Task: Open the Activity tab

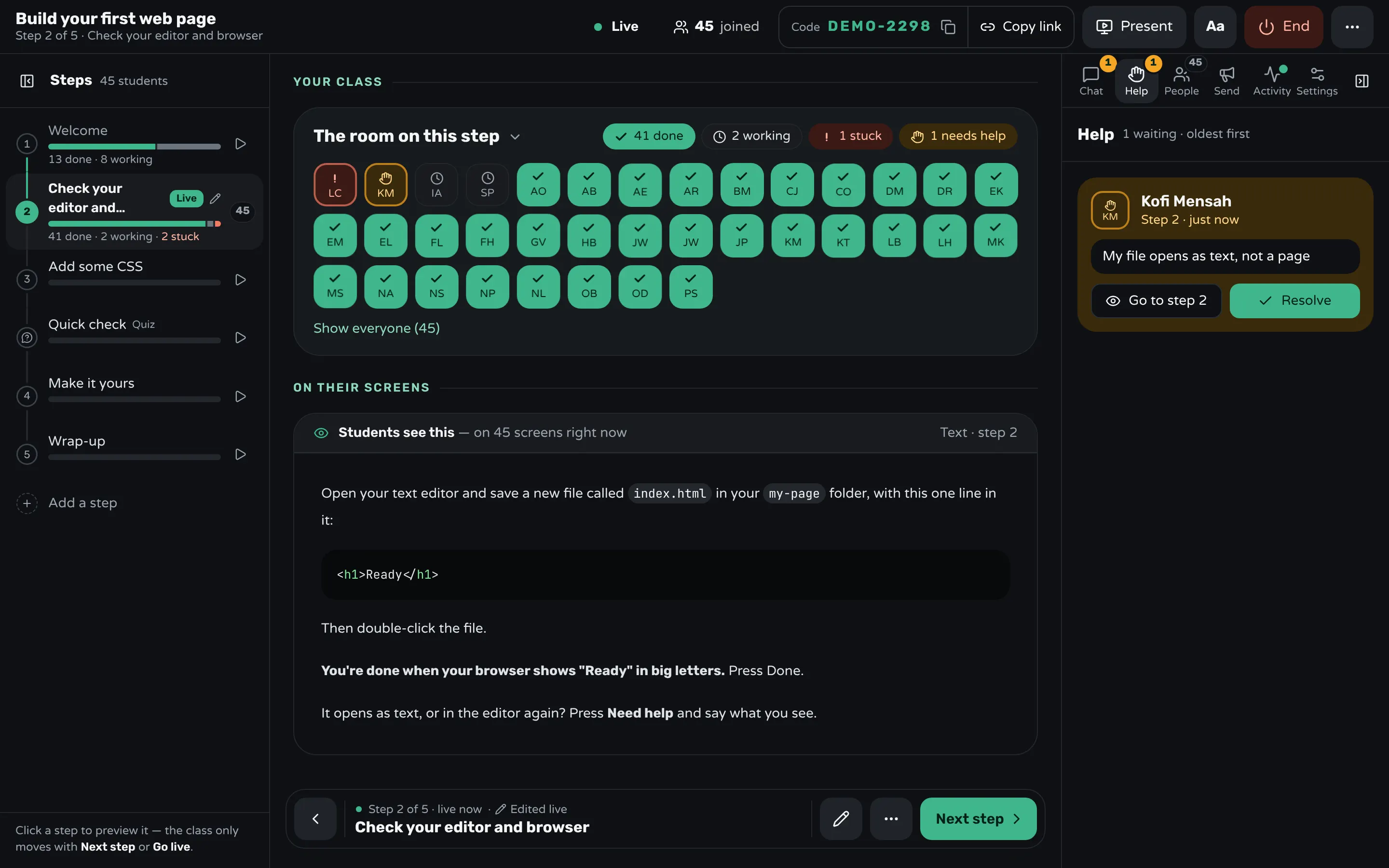Action: 1271,81
